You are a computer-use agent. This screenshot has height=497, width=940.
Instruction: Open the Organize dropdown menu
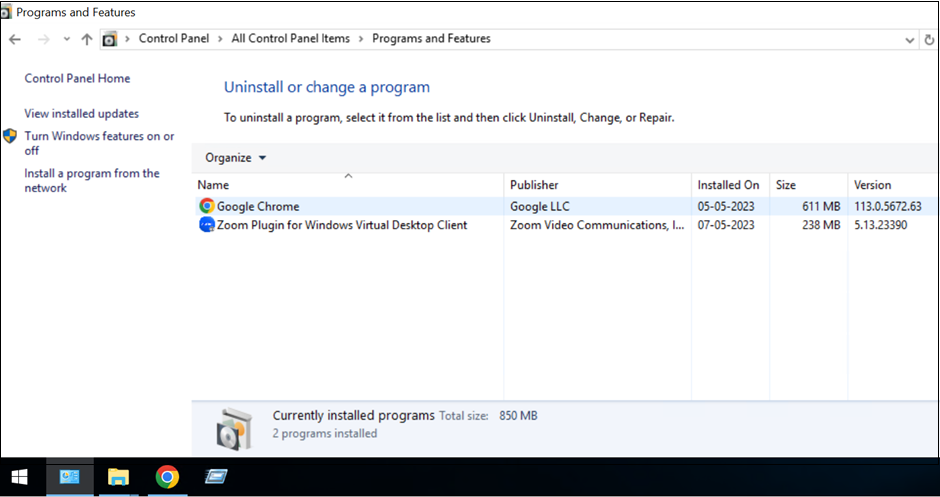point(236,158)
